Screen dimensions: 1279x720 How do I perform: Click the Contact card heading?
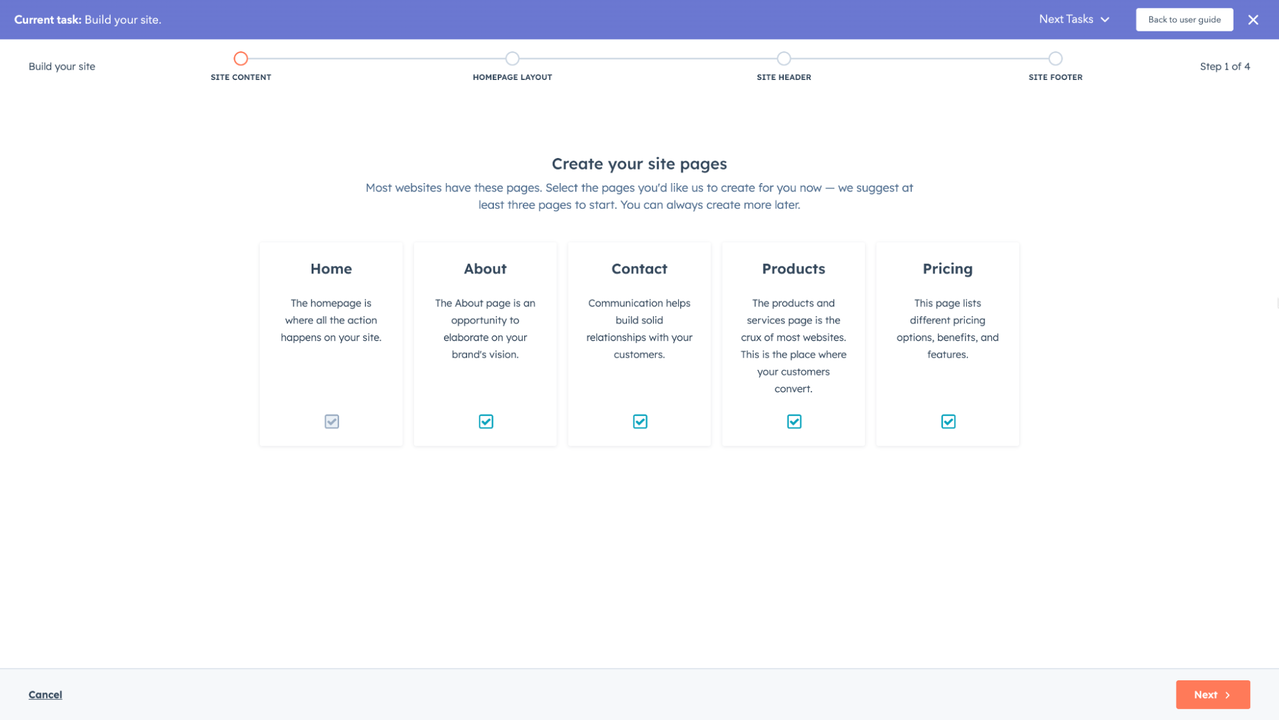pos(639,269)
